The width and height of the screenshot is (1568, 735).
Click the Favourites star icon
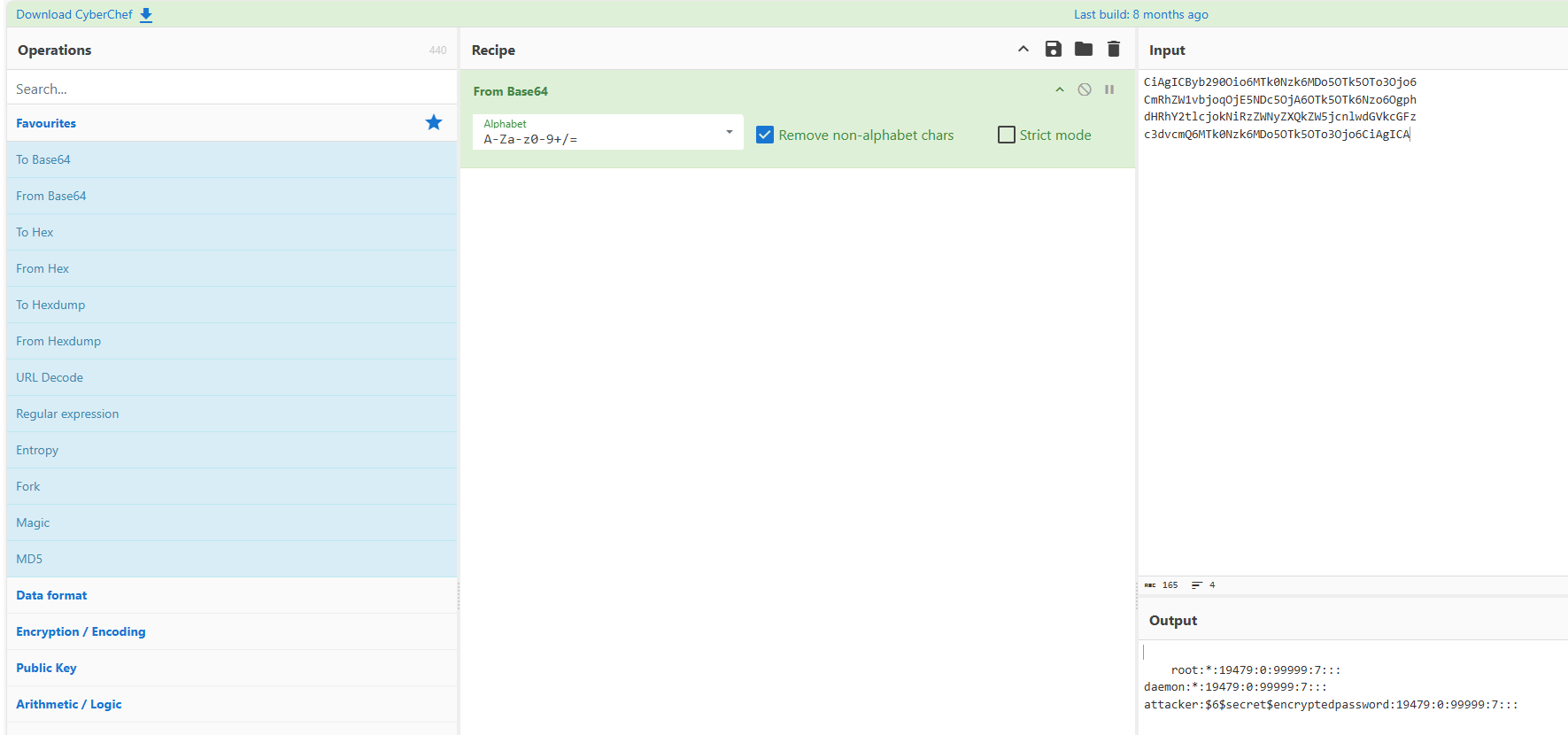point(434,122)
